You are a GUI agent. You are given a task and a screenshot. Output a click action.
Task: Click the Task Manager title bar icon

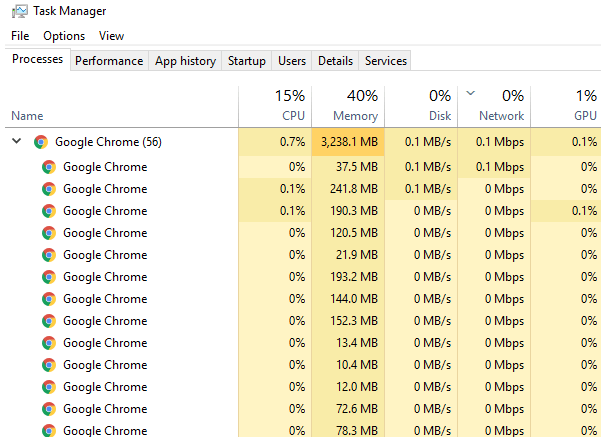tap(20, 11)
